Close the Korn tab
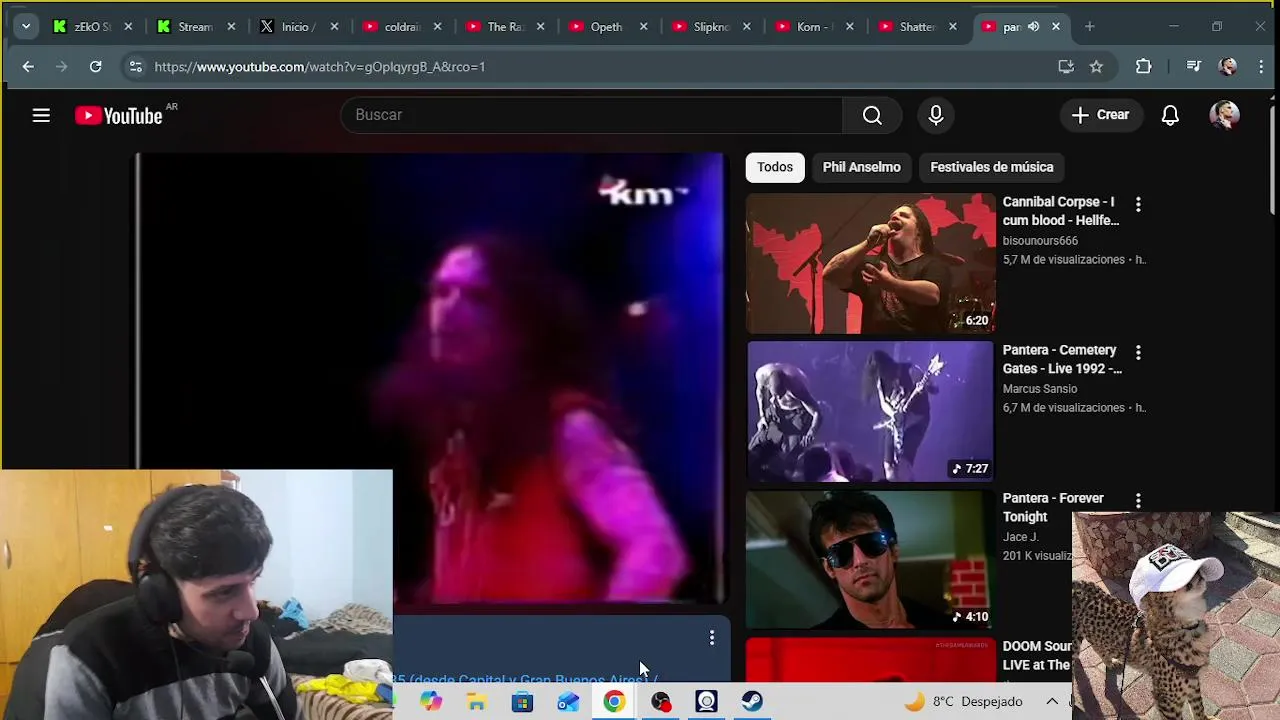 coord(850,27)
